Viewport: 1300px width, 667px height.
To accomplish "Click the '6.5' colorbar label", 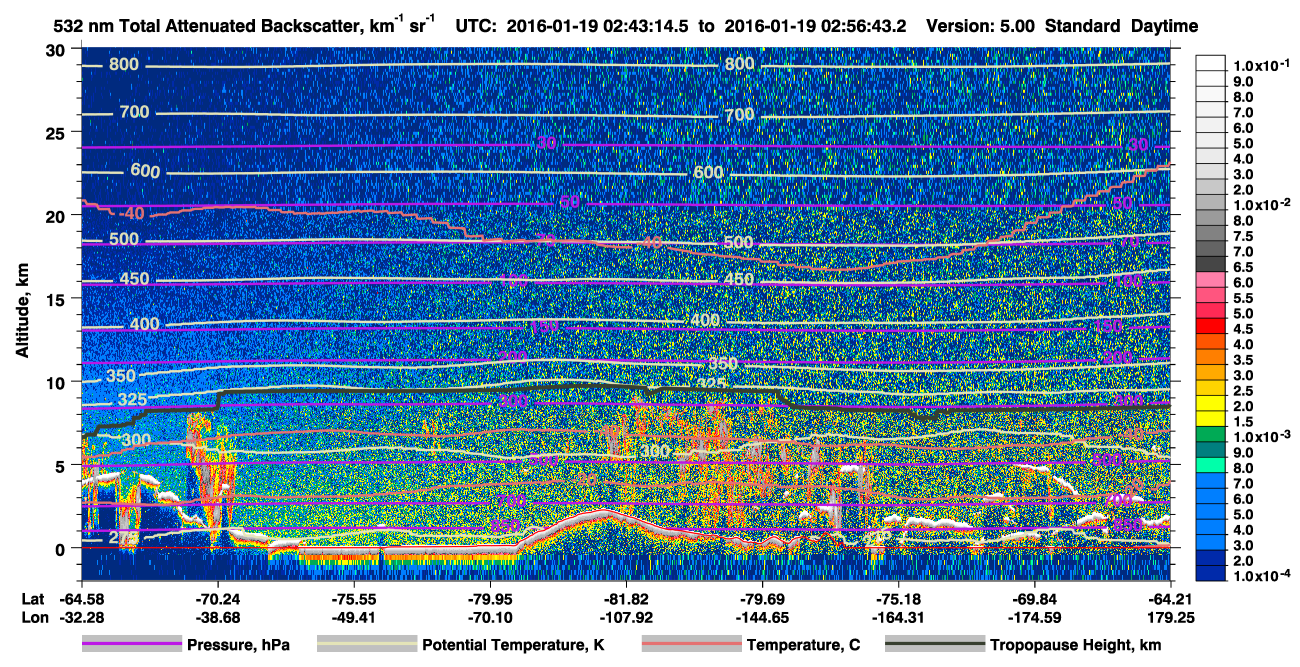I will click(1241, 267).
